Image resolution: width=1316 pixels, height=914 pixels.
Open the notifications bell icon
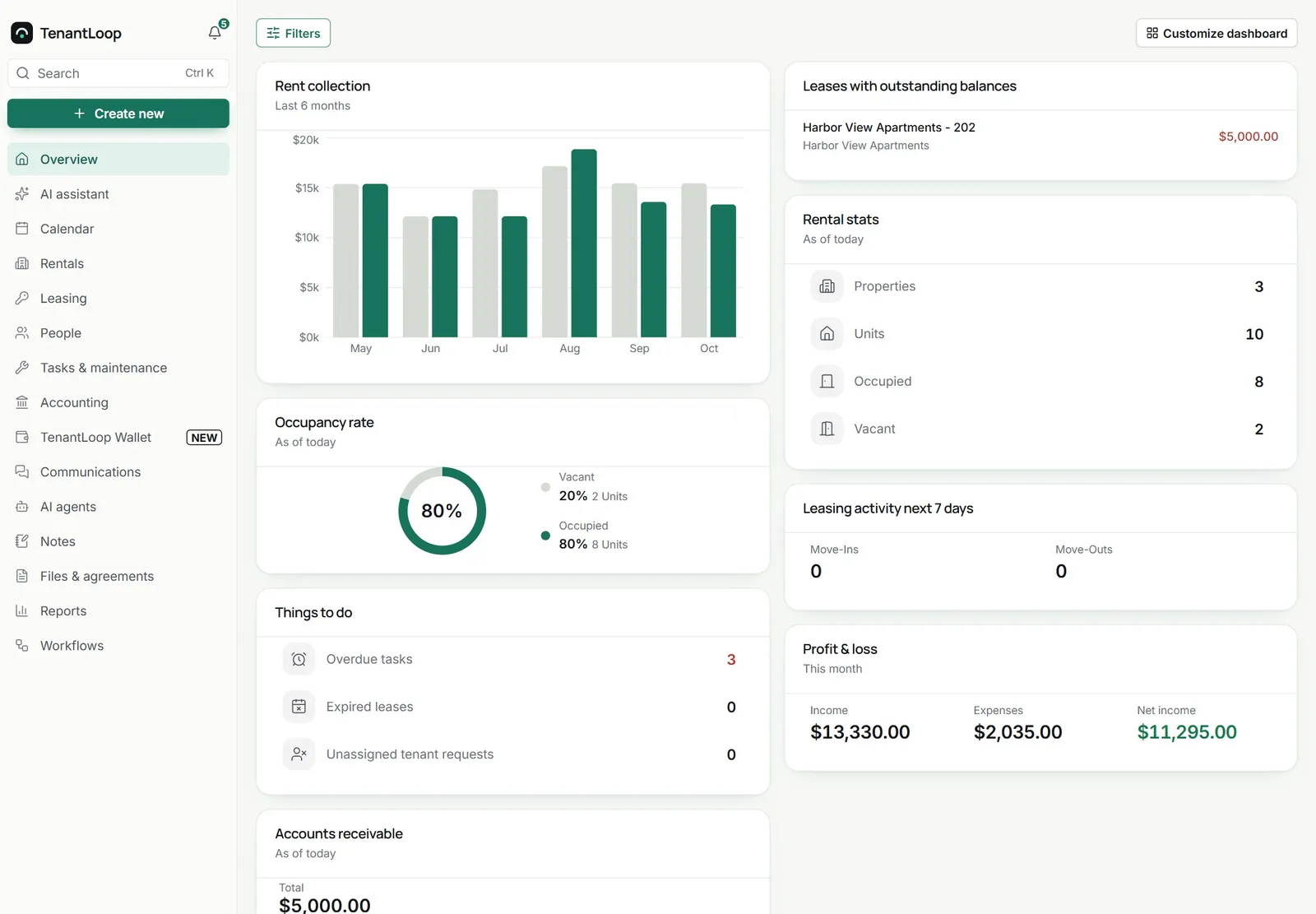pyautogui.click(x=215, y=33)
